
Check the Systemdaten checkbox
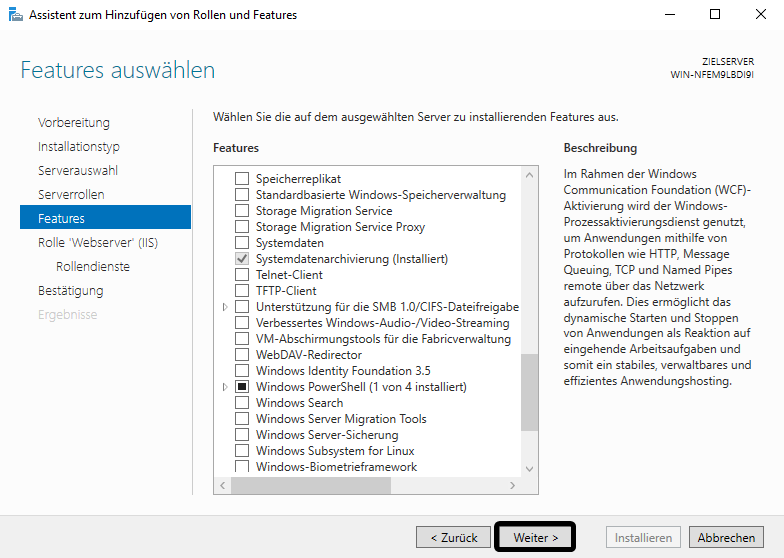click(x=242, y=242)
